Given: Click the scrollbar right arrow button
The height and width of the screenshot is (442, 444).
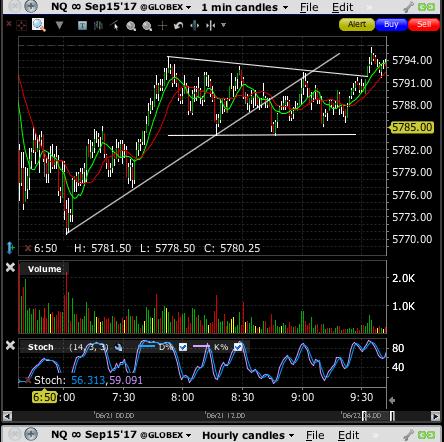Looking at the screenshot, I should tap(435, 416).
